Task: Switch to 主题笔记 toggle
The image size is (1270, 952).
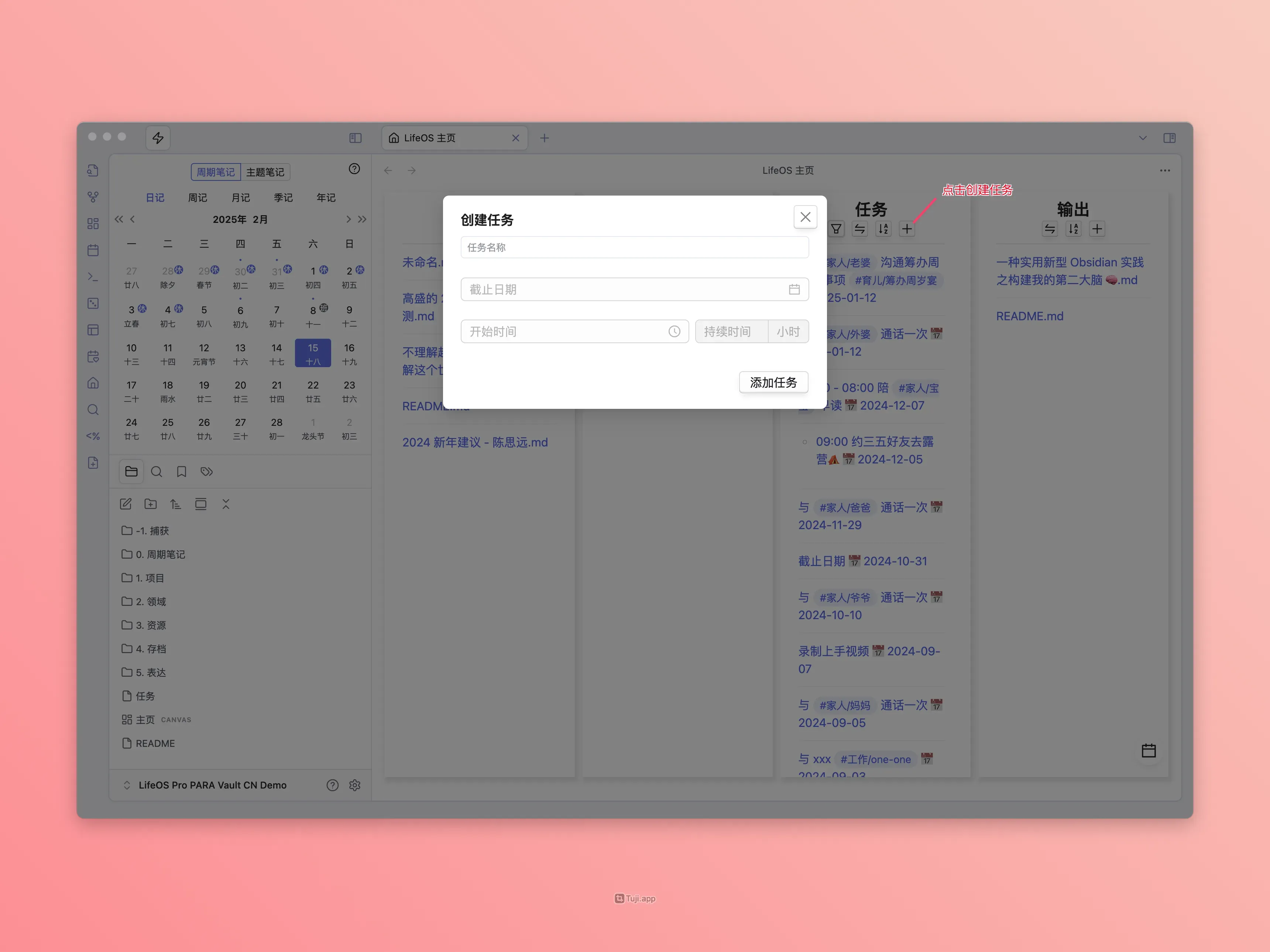Action: tap(265, 172)
